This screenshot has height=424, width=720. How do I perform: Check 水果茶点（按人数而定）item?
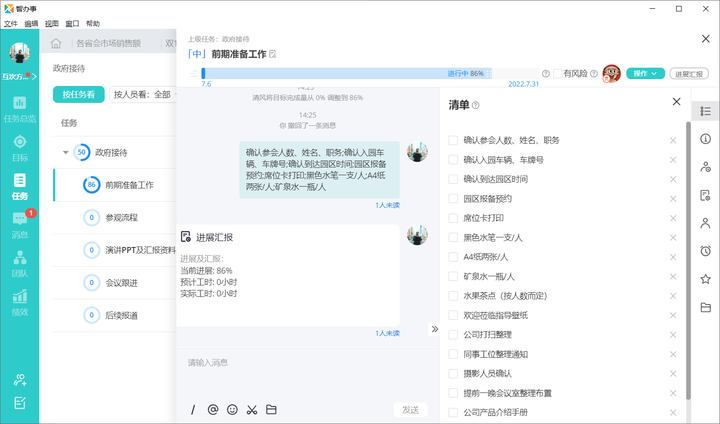pos(453,296)
